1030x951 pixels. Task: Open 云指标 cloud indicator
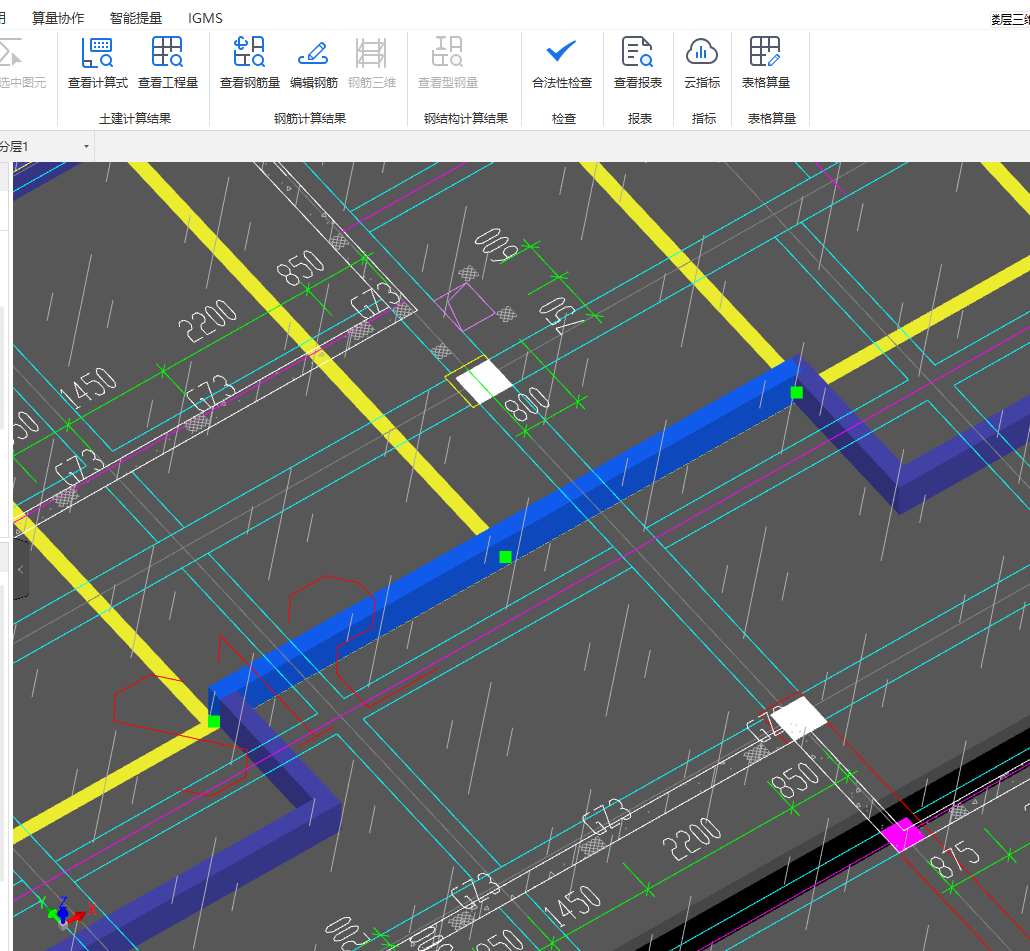pos(702,62)
